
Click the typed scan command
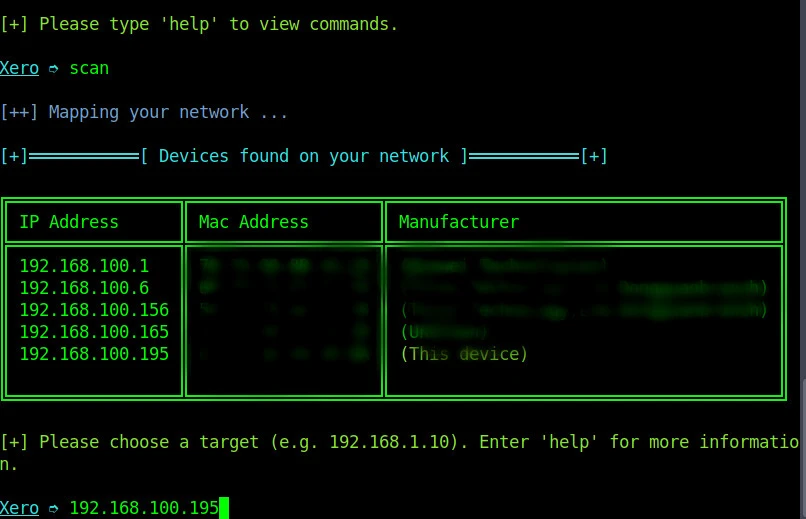89,68
